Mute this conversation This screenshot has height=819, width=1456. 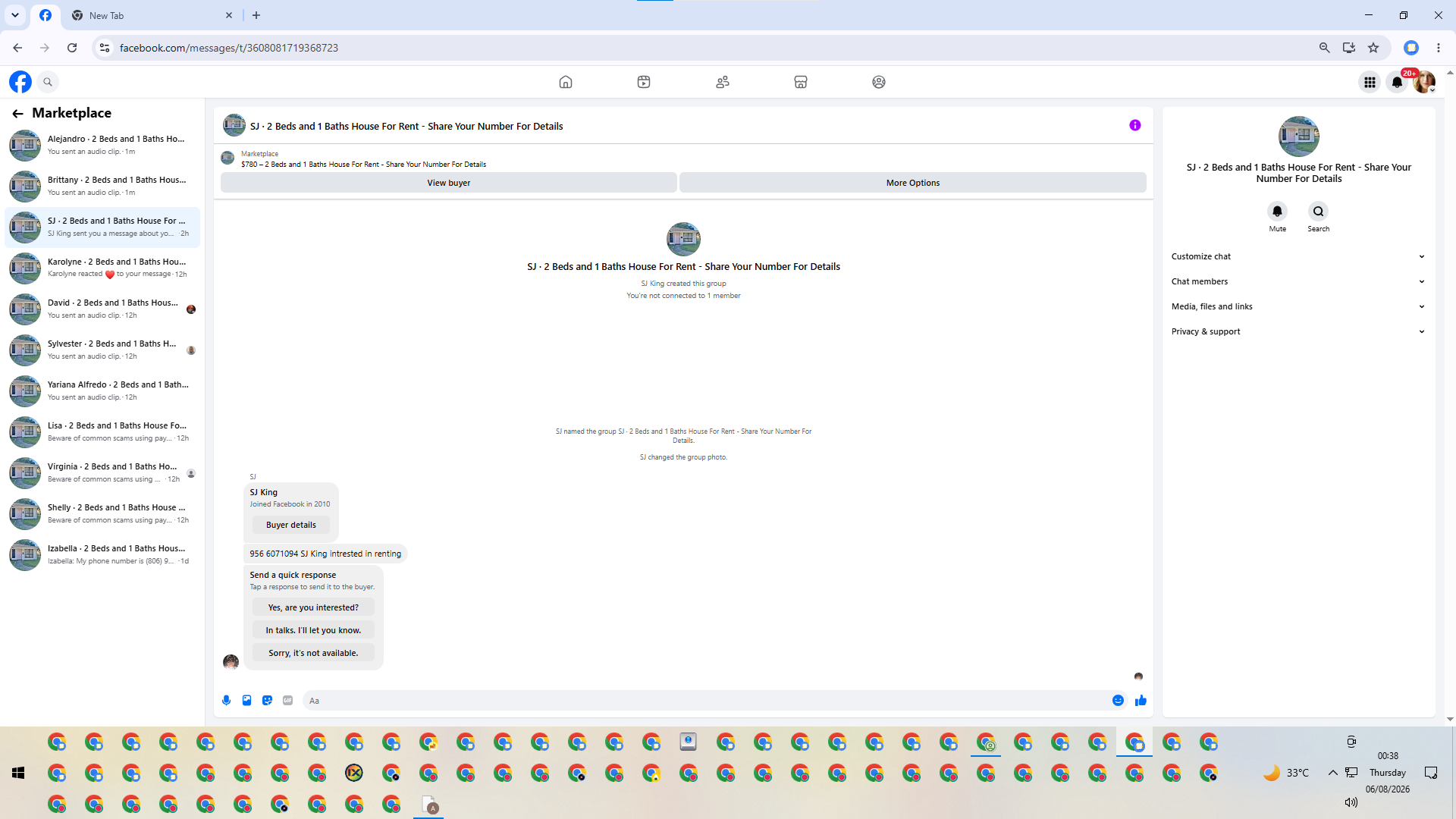point(1278,212)
